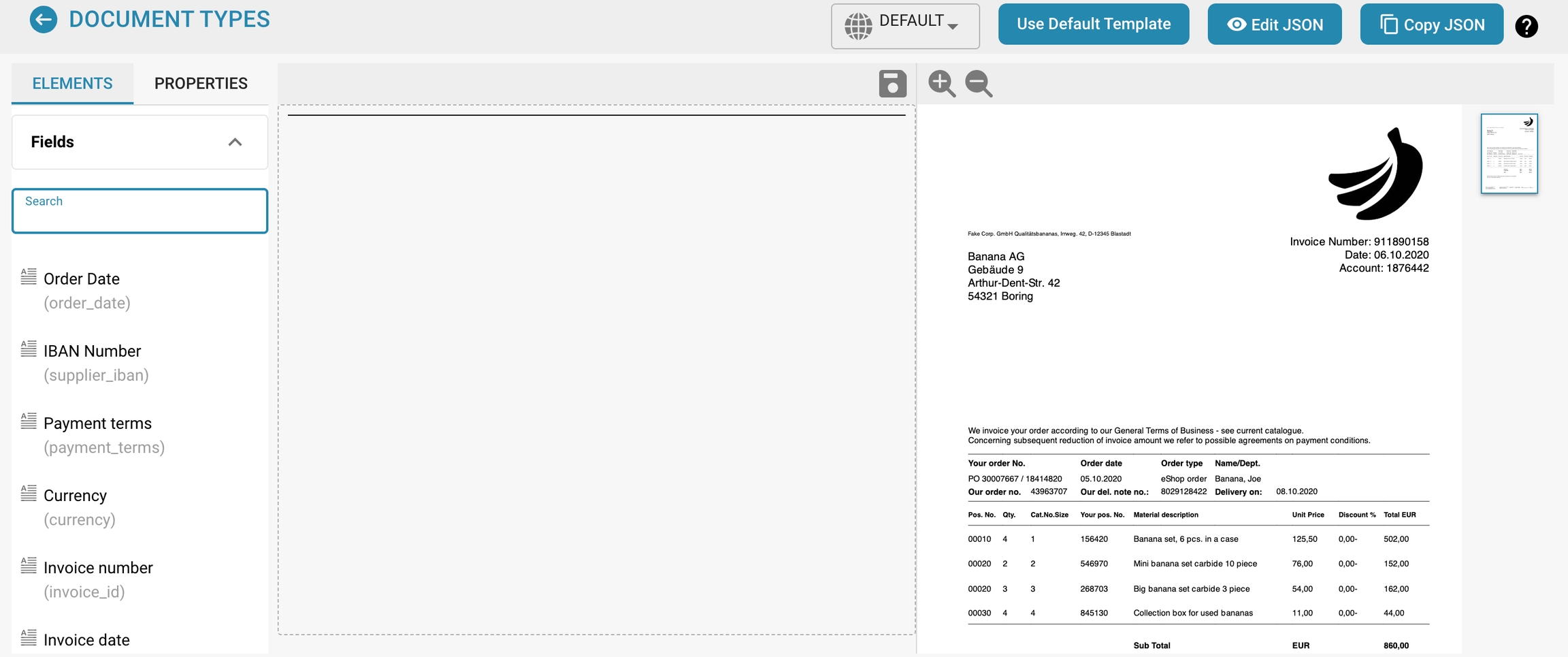This screenshot has width=1568, height=657.
Task: Open the Edit JSON view
Action: click(x=1274, y=25)
